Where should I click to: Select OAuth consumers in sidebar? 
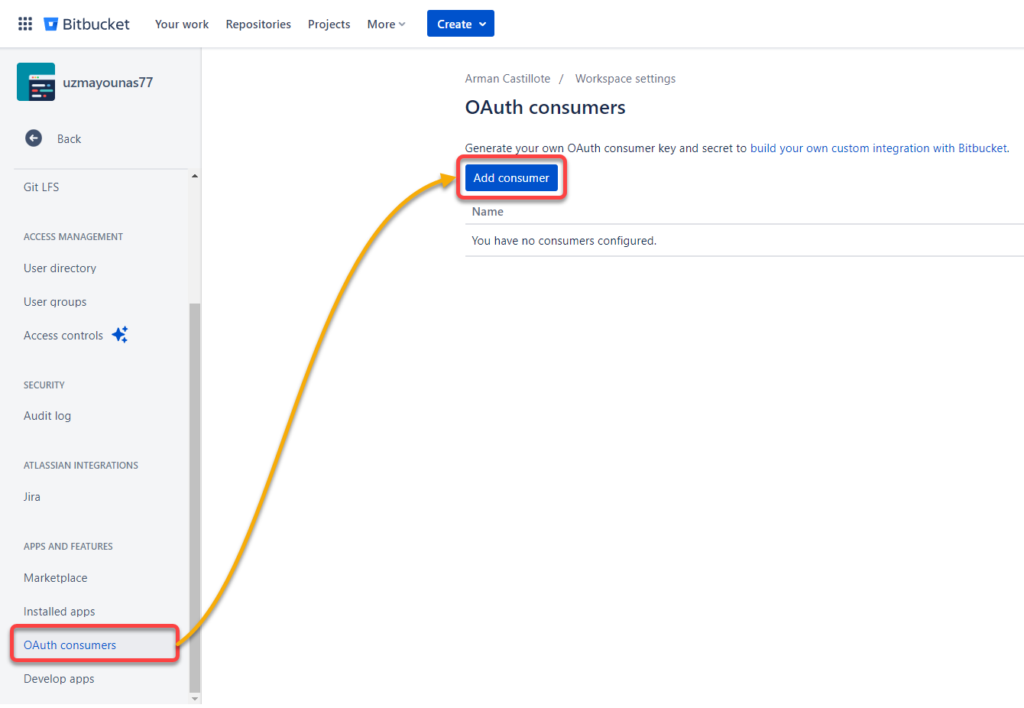pos(70,645)
